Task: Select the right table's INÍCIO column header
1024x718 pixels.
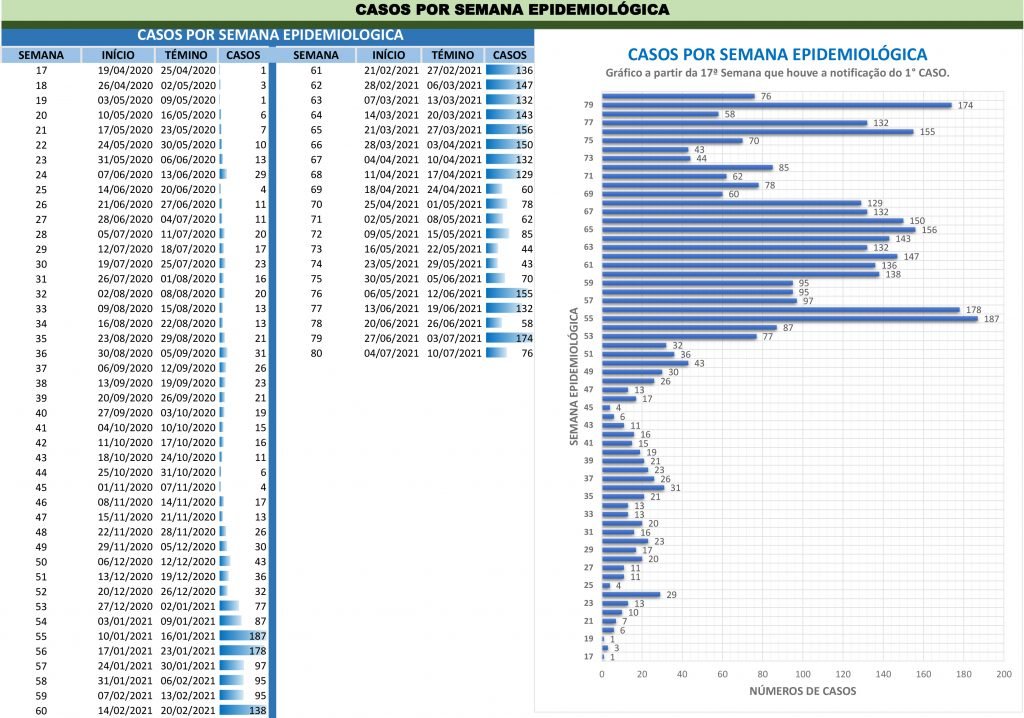Action: (388, 55)
